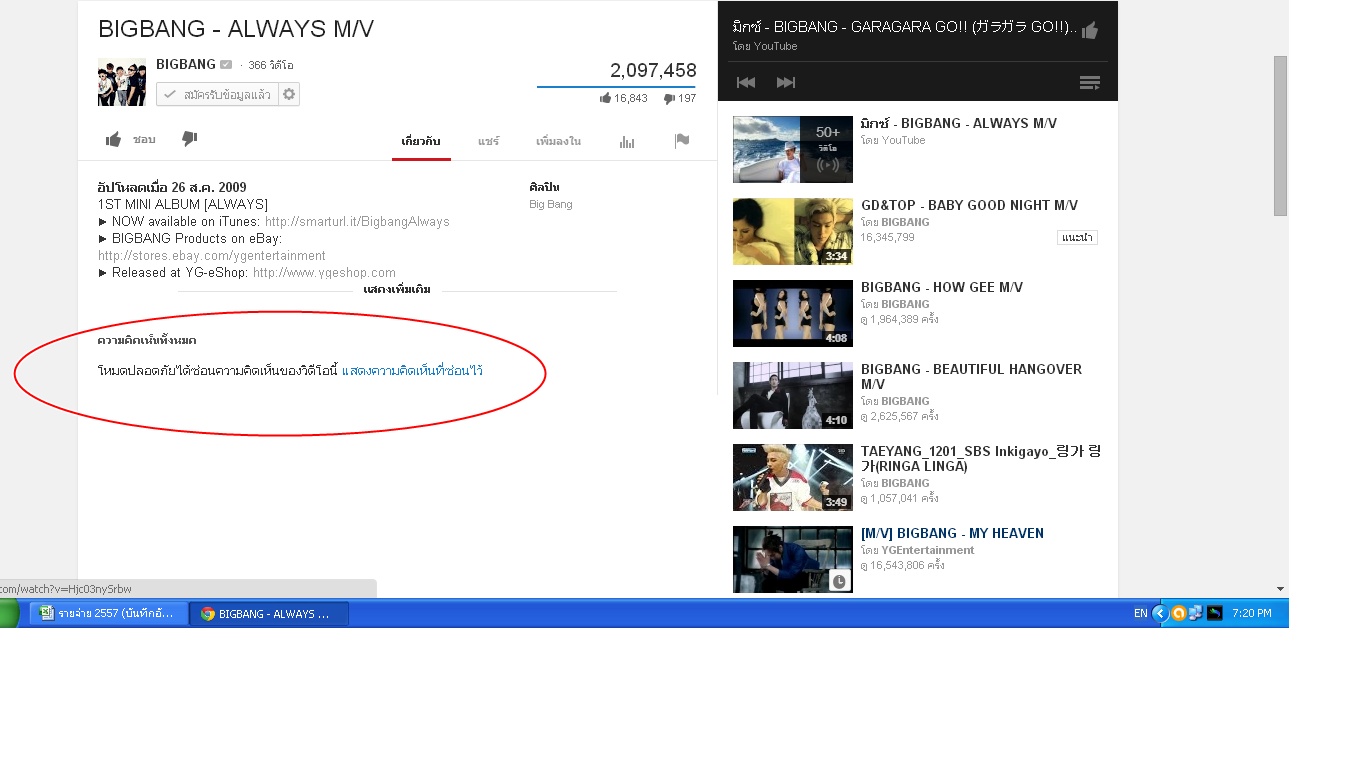
Task: Click the 3:34 duration on BABY GOOD NIGHT
Action: click(836, 256)
